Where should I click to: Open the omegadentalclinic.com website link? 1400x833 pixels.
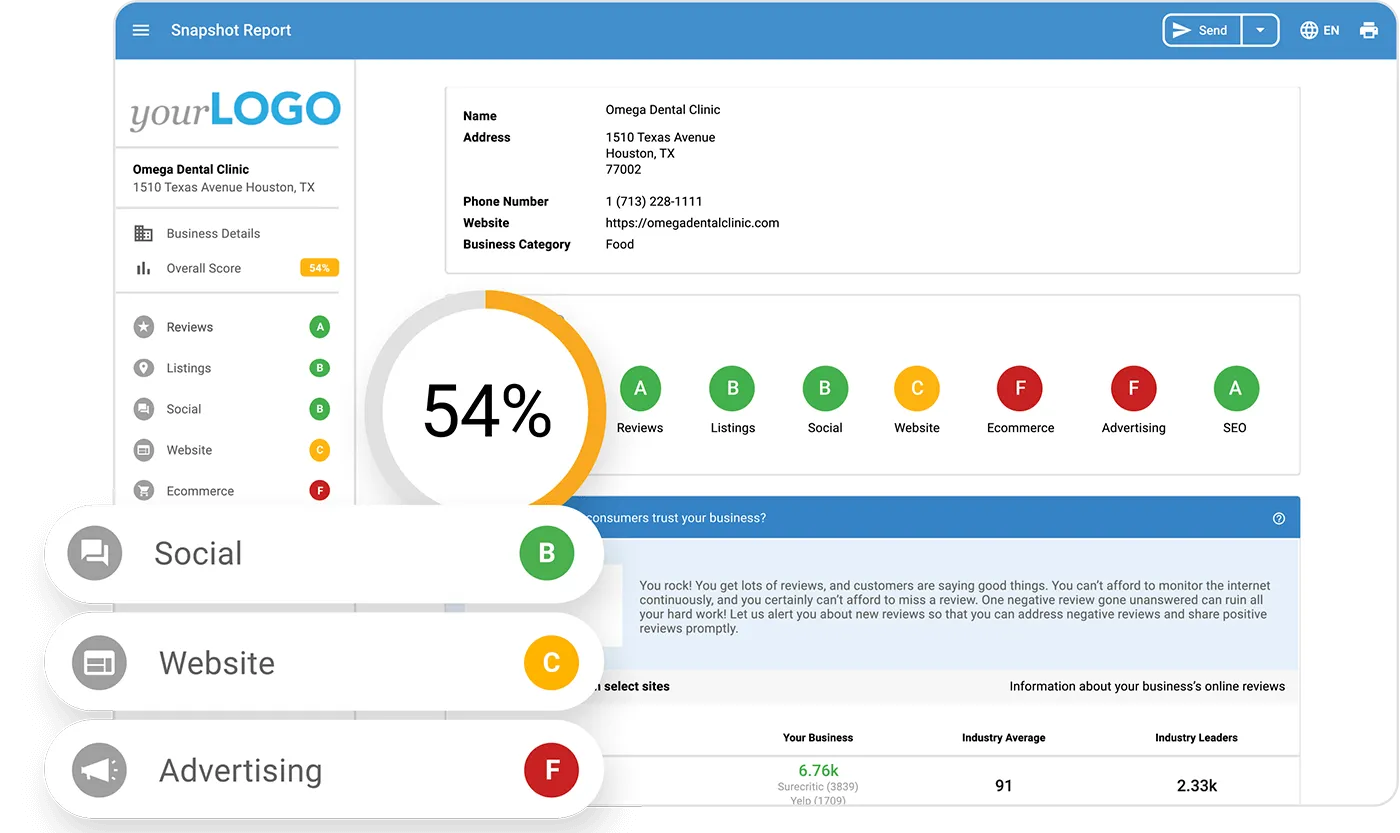pyautogui.click(x=692, y=222)
